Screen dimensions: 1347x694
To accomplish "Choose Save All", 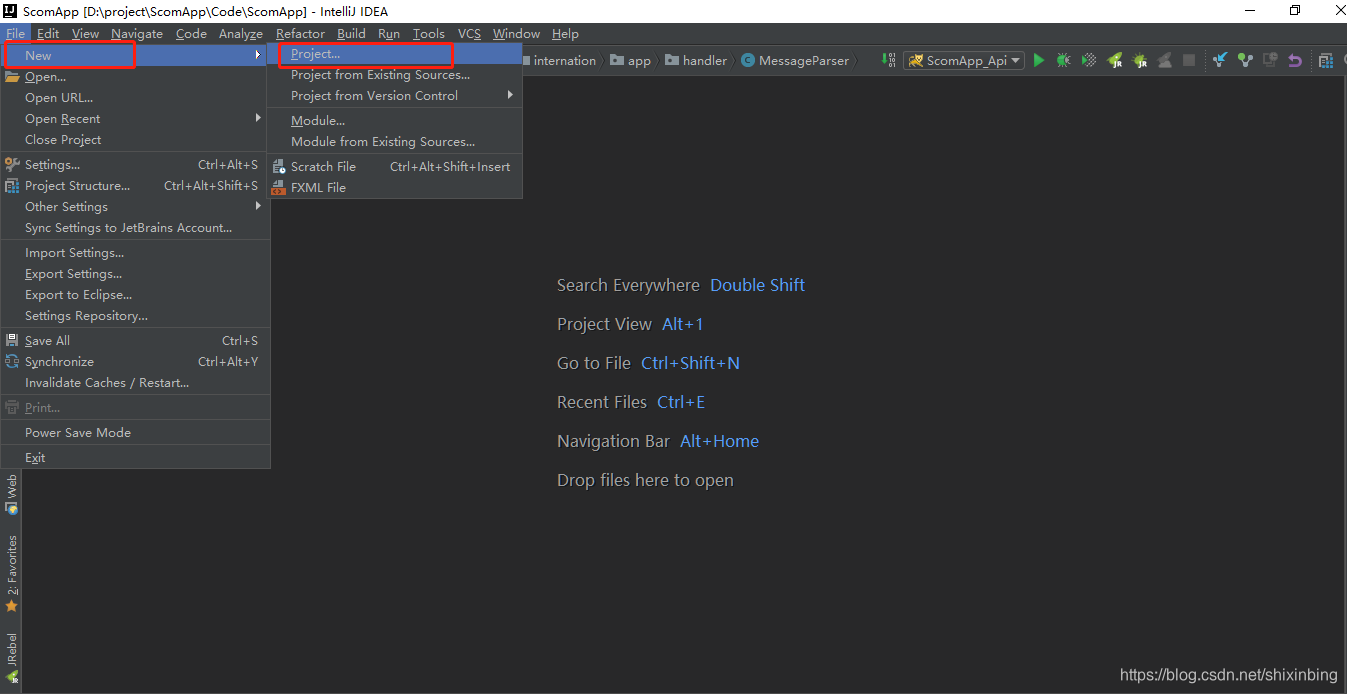I will point(135,340).
